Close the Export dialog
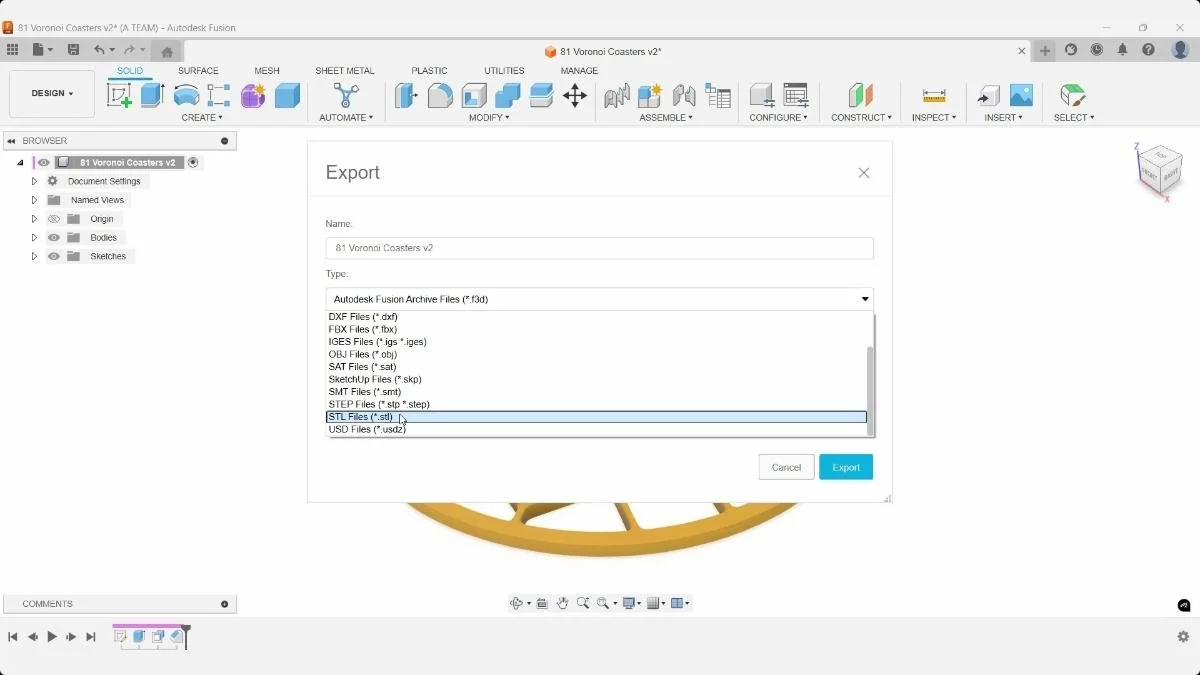Viewport: 1200px width, 675px height. point(864,173)
